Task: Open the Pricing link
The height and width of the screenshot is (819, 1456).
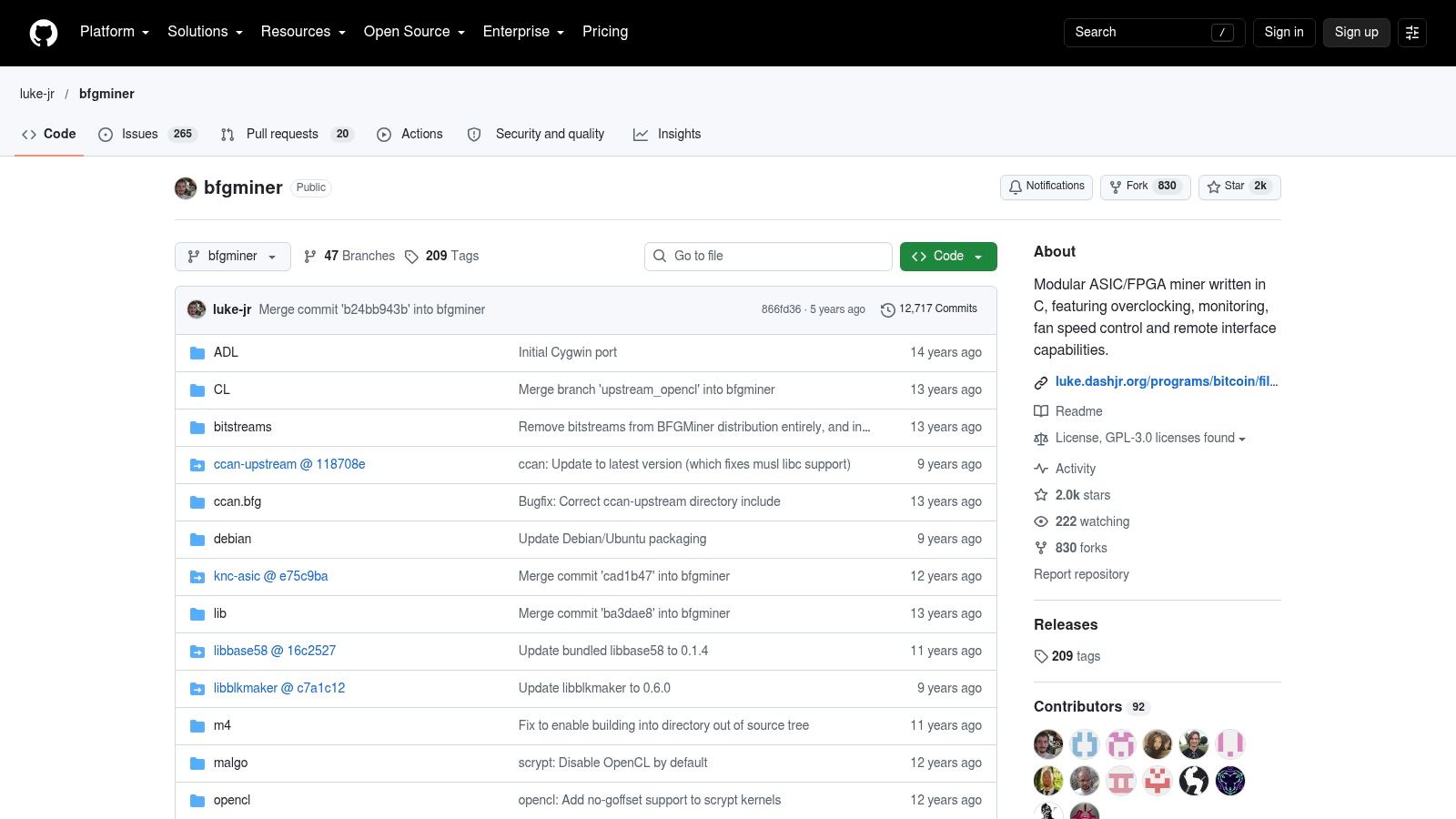Action: pos(605,32)
